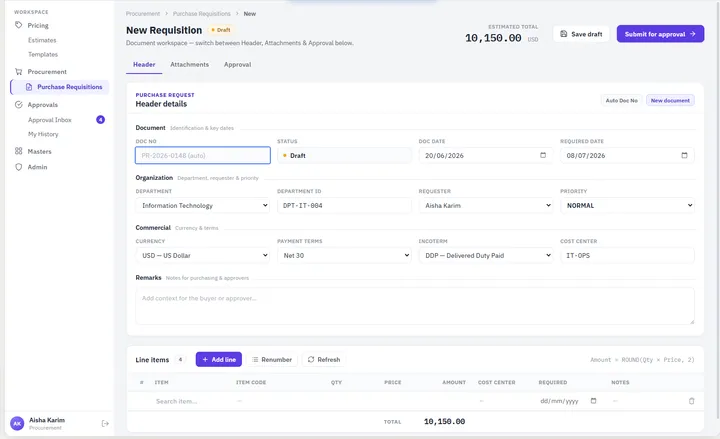This screenshot has width=720, height=439.
Task: Switch to the Header tab
Action: [144, 65]
